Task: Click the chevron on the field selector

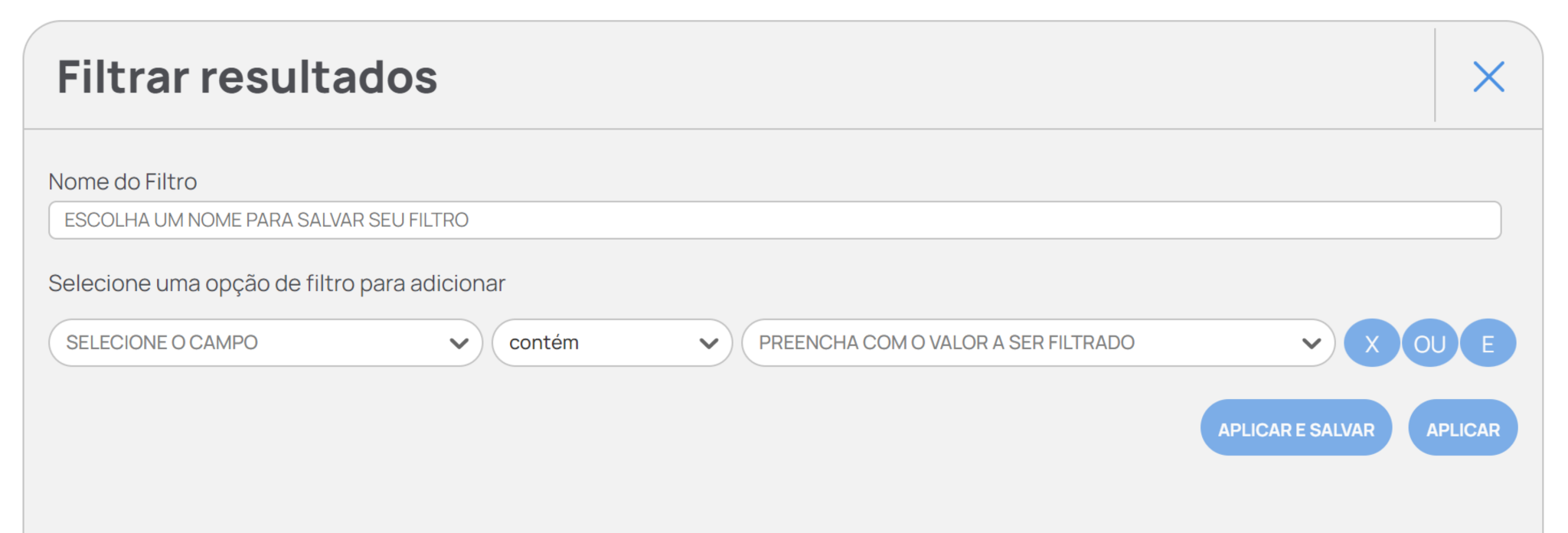Action: tap(459, 342)
